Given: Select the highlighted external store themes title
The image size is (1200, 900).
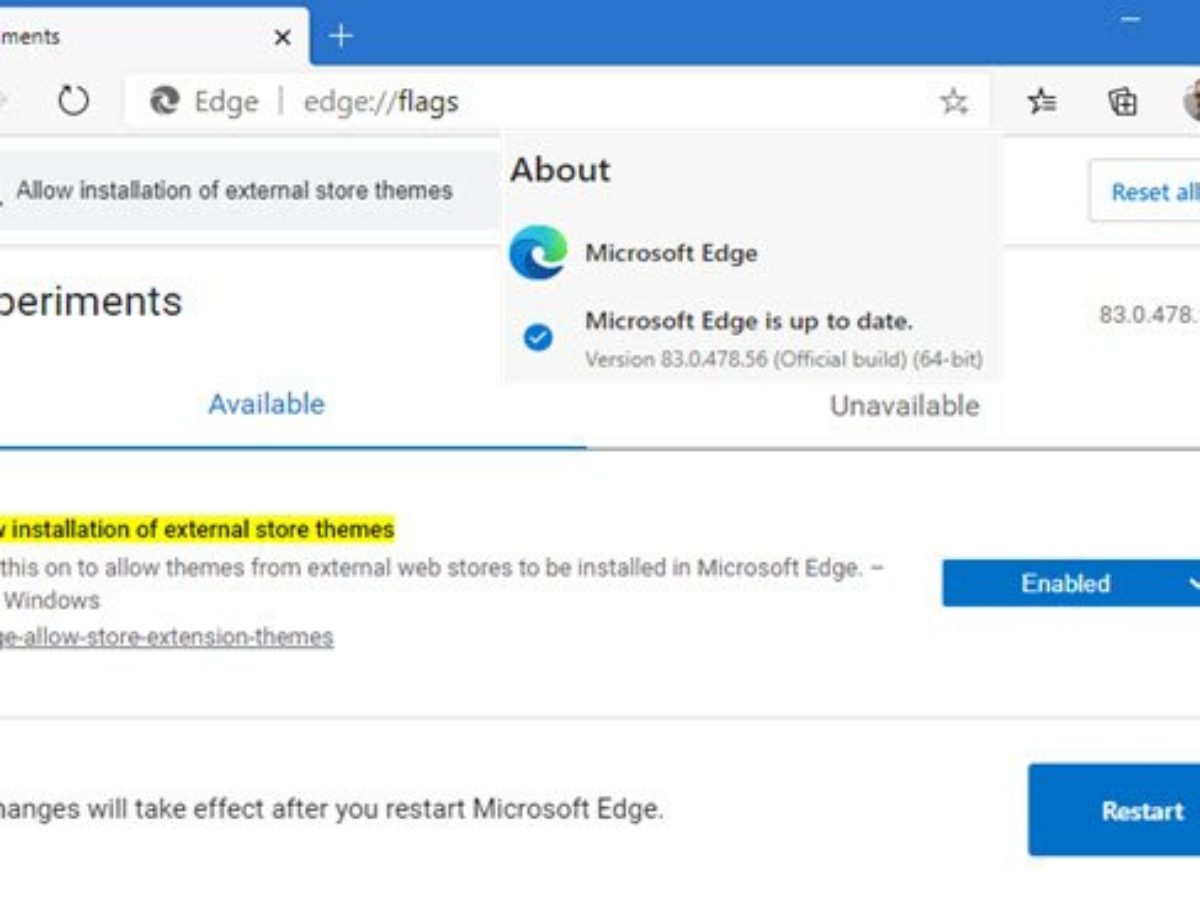Looking at the screenshot, I should coord(198,529).
